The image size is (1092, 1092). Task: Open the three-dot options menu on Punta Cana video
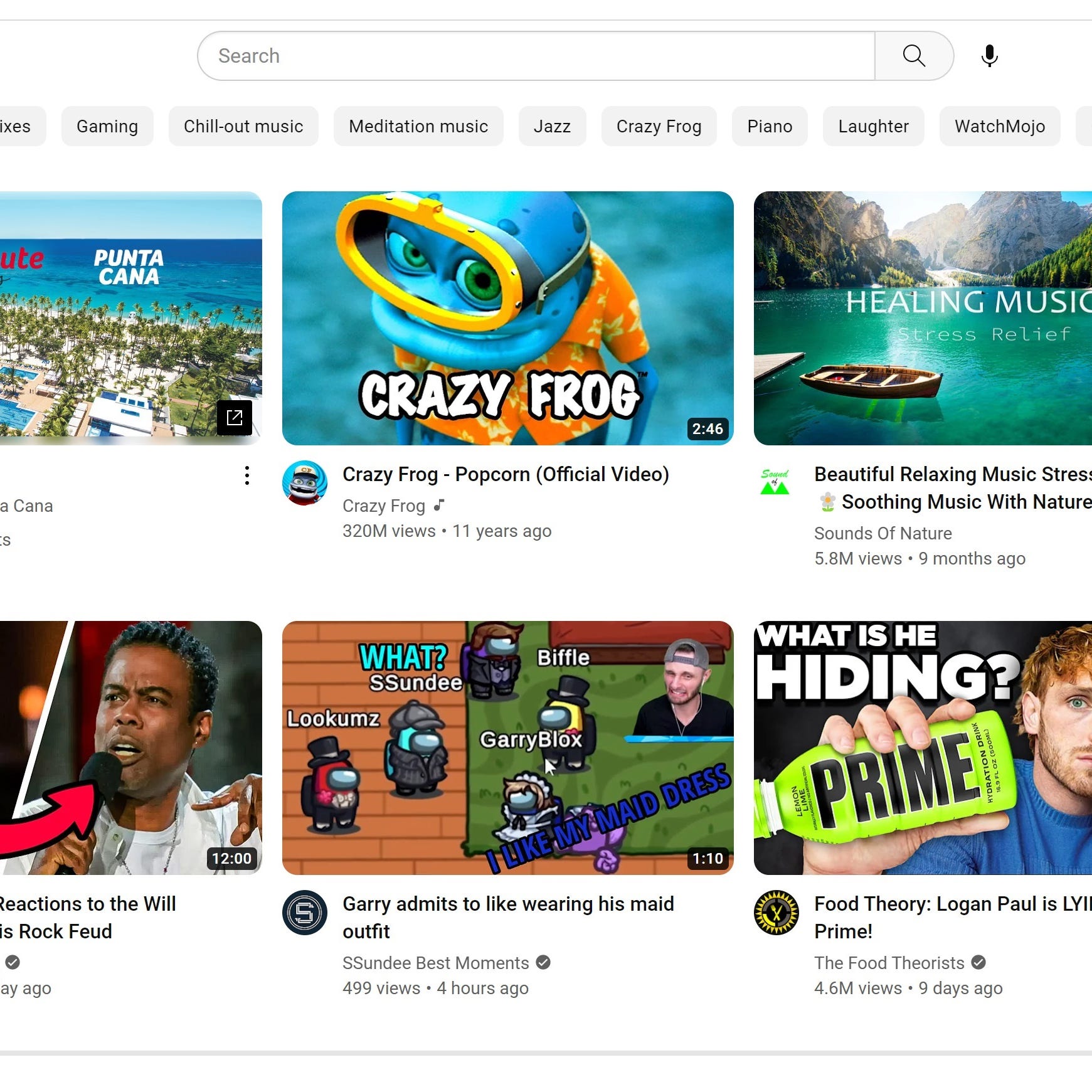(x=246, y=475)
